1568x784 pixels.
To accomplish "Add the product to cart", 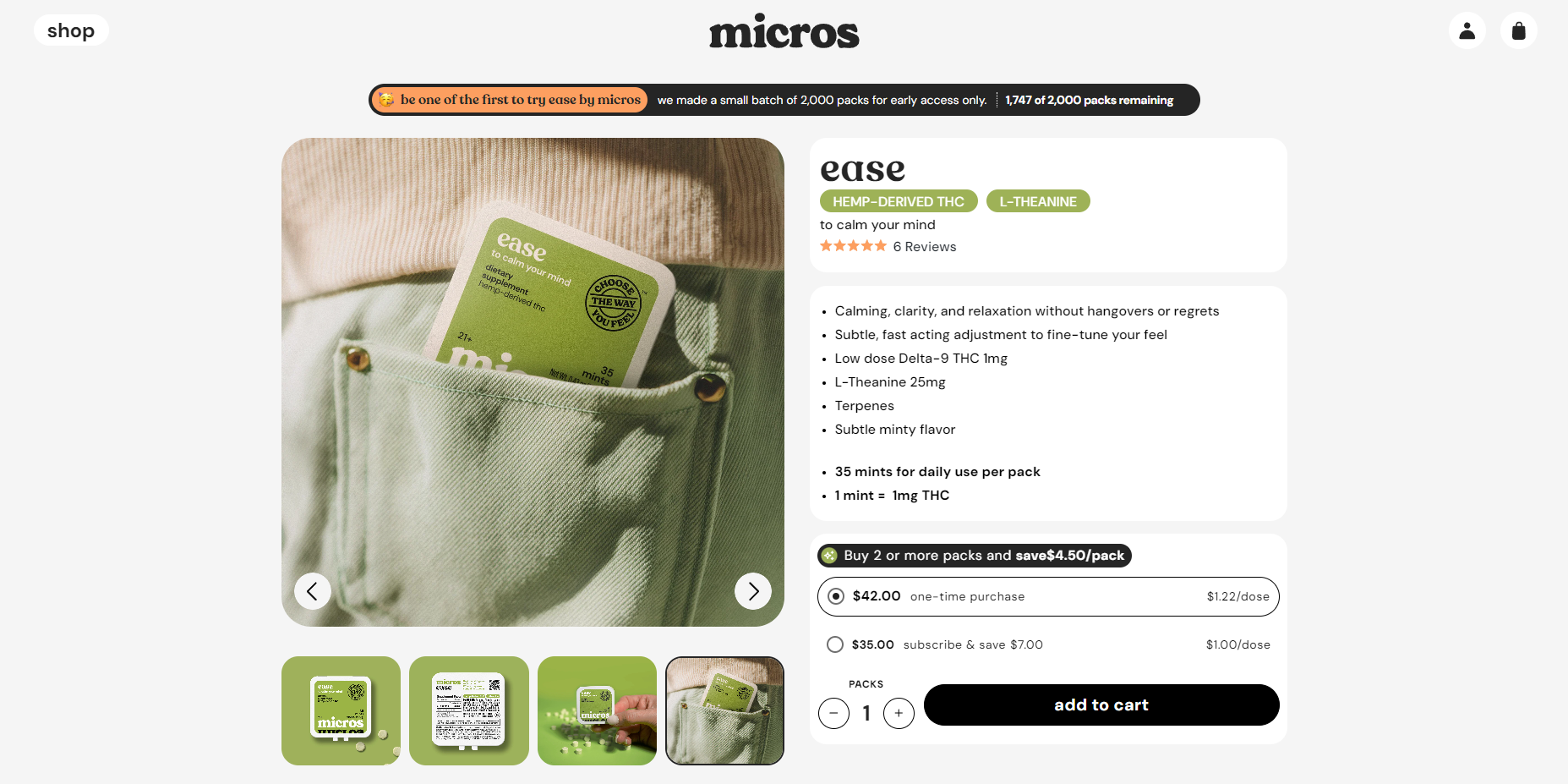I will (1101, 705).
